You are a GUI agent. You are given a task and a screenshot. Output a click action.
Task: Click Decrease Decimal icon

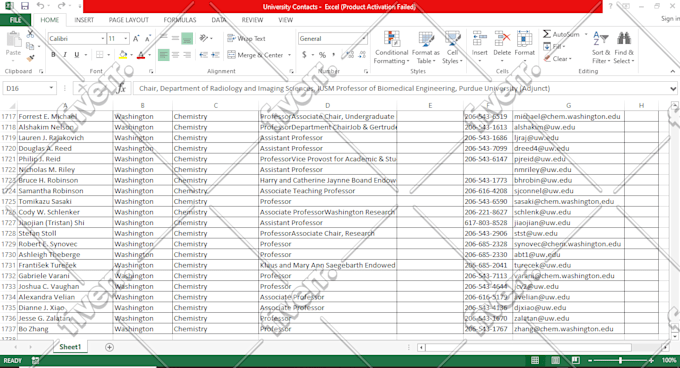point(362,55)
